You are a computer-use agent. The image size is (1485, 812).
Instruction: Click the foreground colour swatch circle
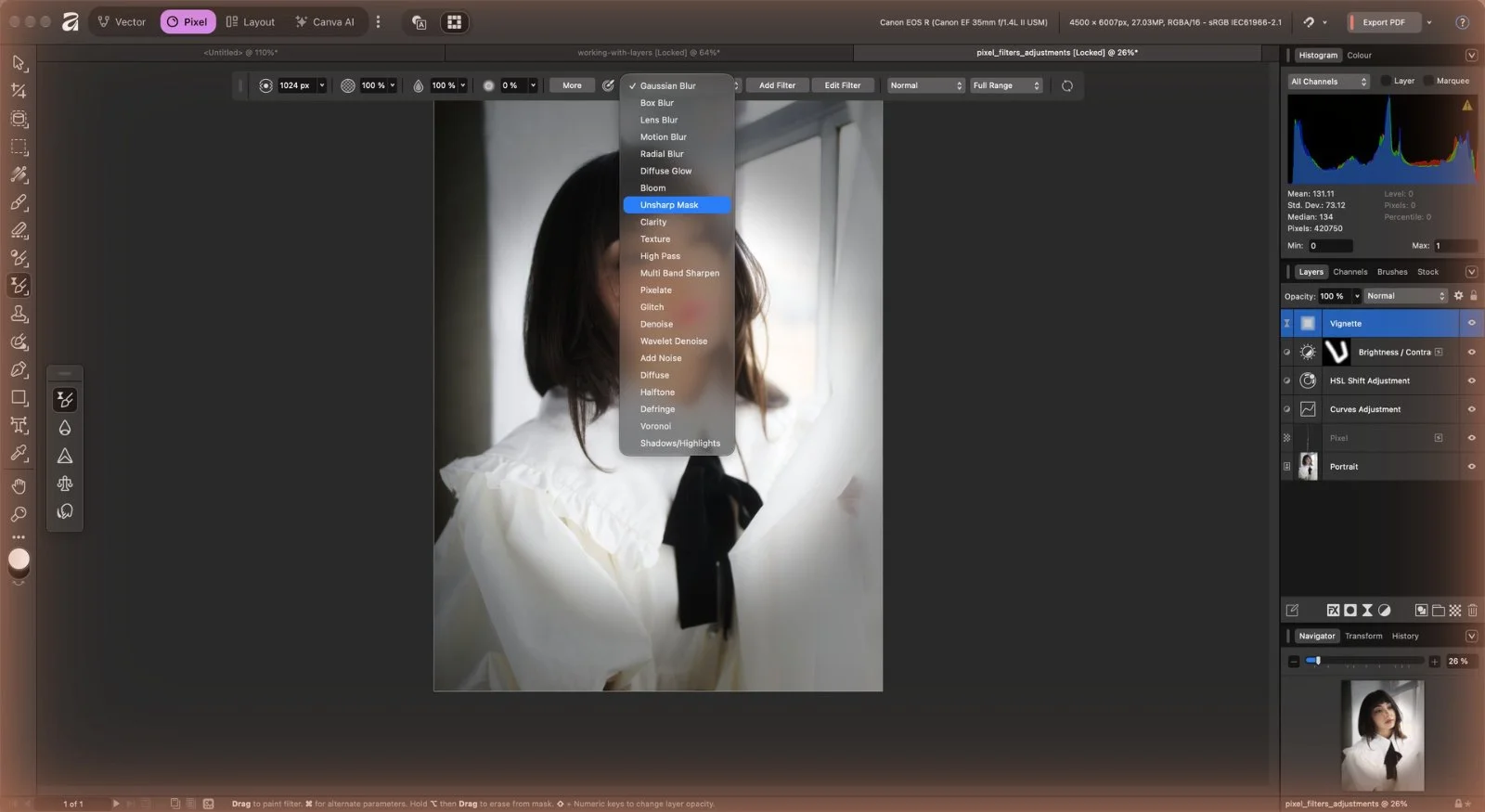(x=19, y=559)
